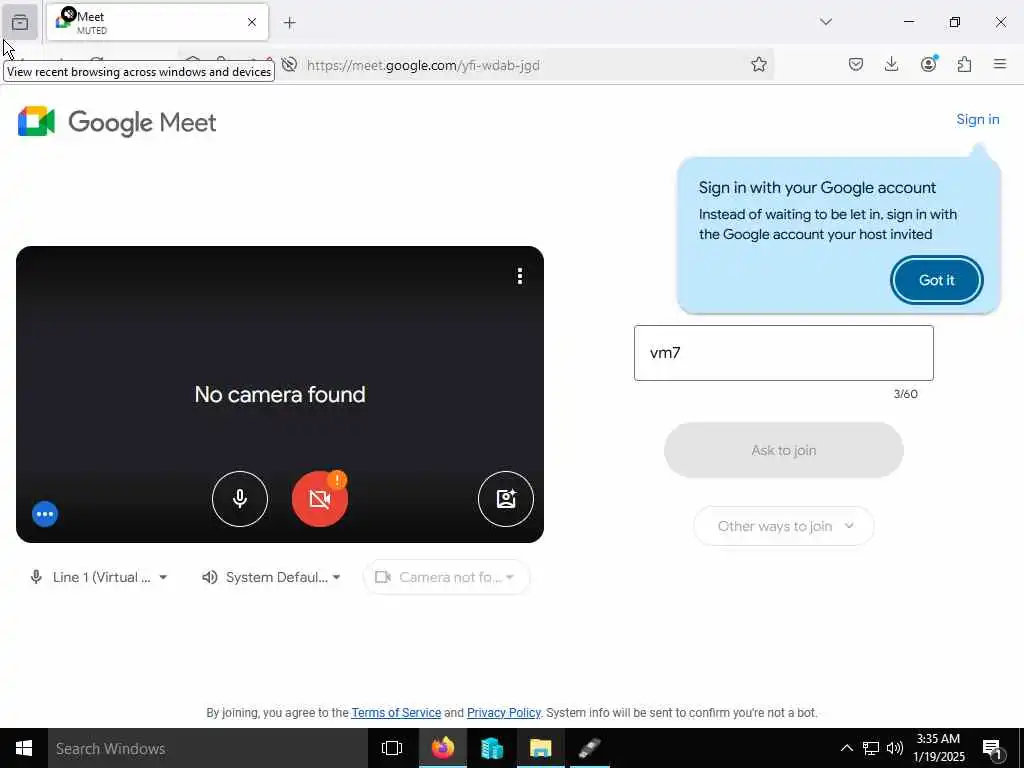
Task: Toggle the red camera off button
Action: 319,499
